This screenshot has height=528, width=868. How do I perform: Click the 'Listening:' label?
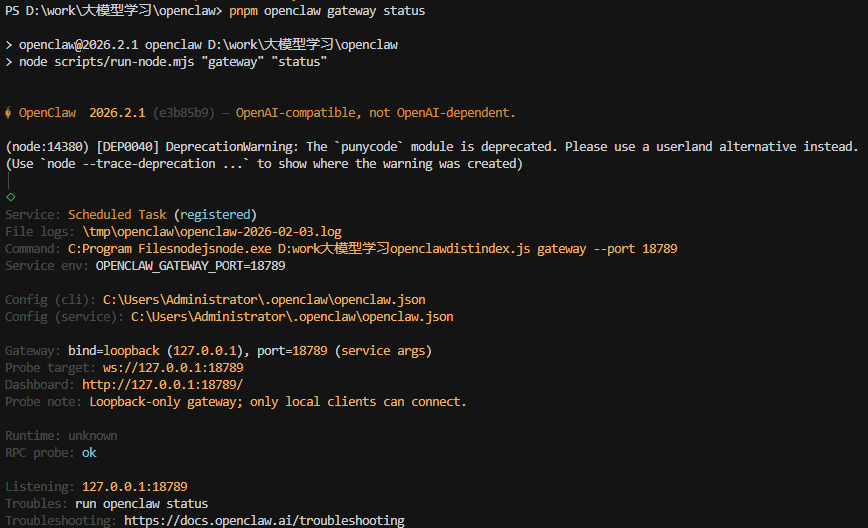pos(40,486)
